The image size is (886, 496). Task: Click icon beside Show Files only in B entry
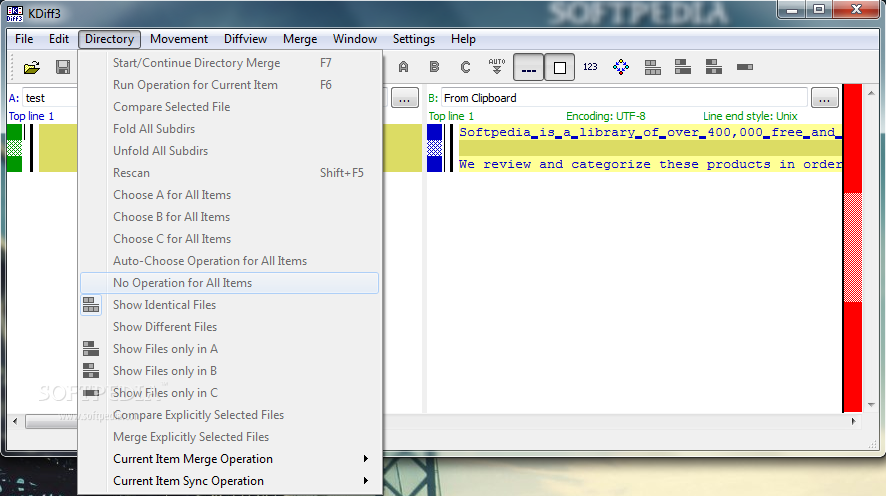pos(91,371)
